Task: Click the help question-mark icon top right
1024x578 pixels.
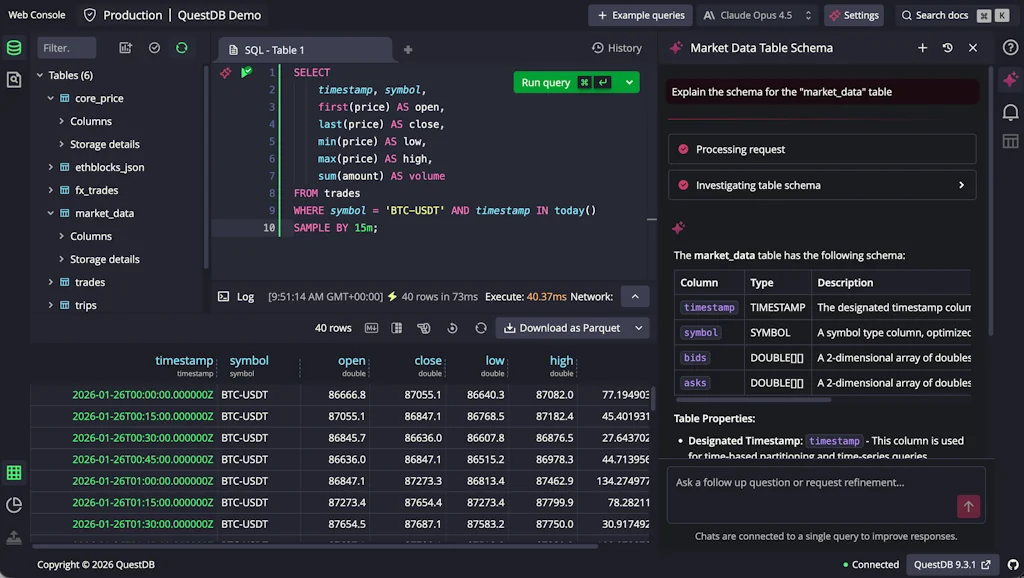Action: click(x=1009, y=47)
